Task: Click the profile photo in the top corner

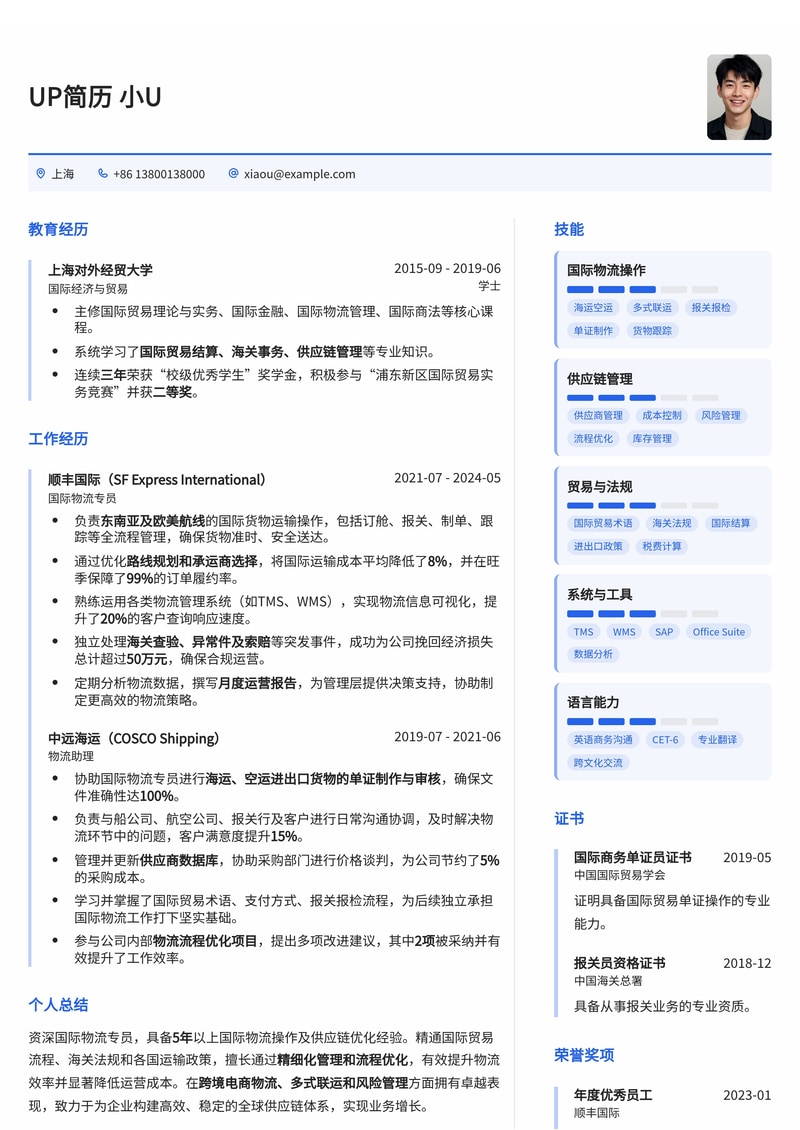Action: (739, 98)
